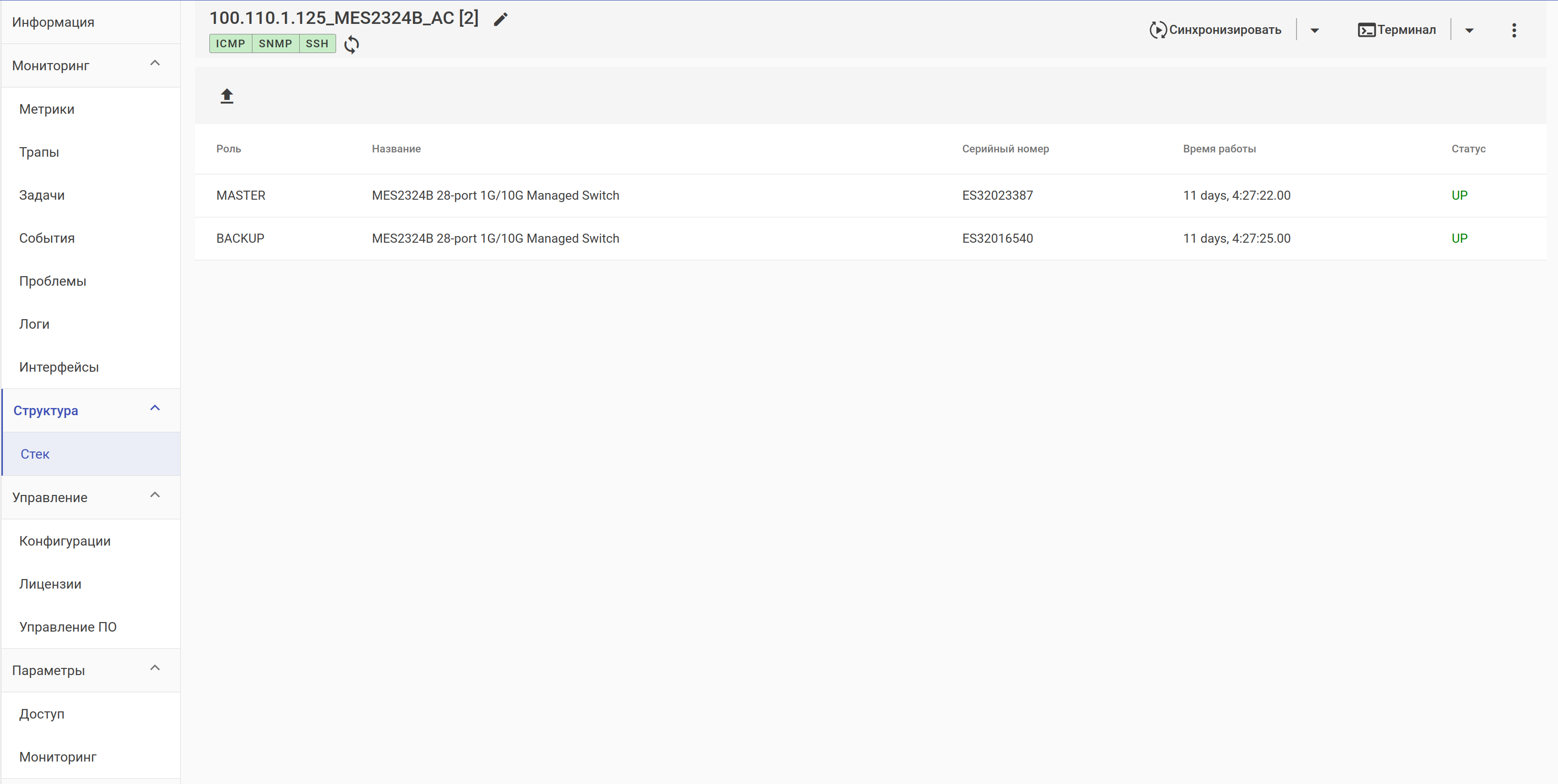Open dropdown arrow next to Синхронизировать
Image resolution: width=1558 pixels, height=784 pixels.
[1314, 30]
